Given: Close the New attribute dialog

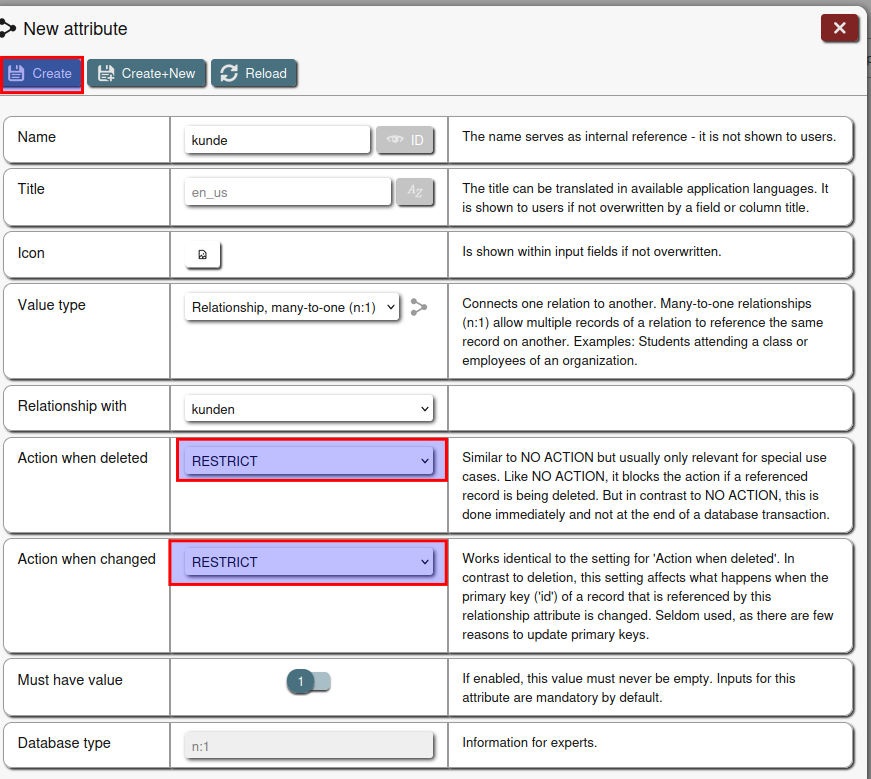Looking at the screenshot, I should (x=839, y=29).
